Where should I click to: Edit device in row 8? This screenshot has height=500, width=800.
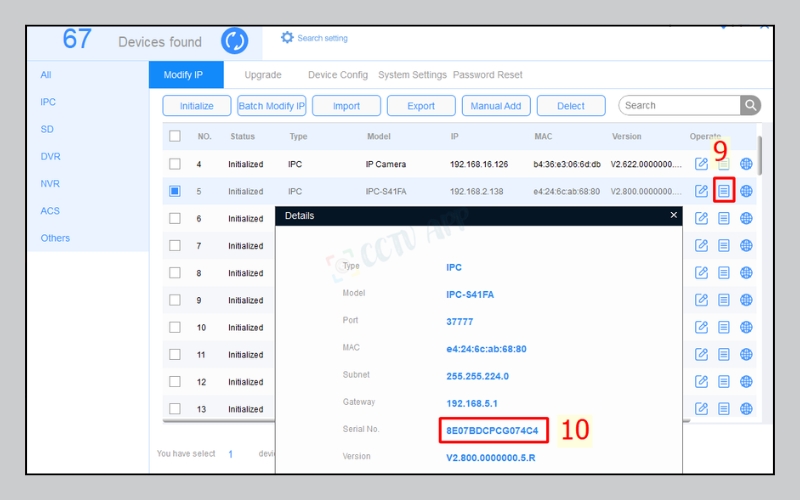pos(701,272)
